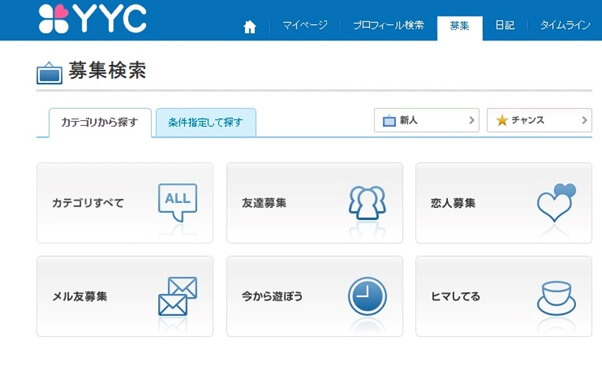This screenshot has width=602, height=367.
Task: Open the カテゴリすべて category card
Action: [x=125, y=203]
